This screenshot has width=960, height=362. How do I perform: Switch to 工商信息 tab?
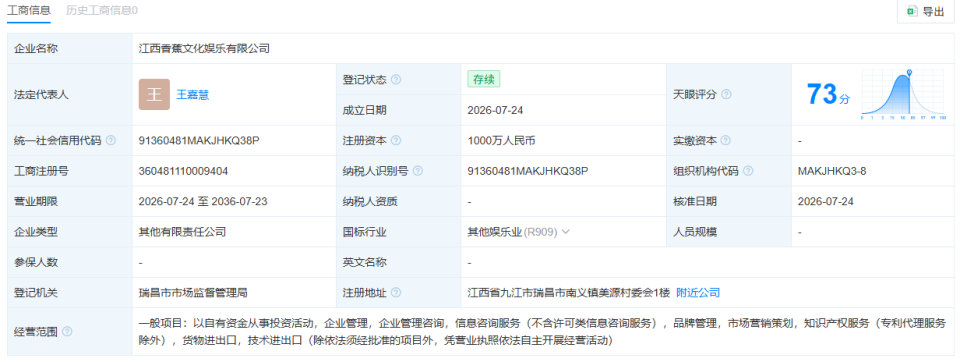(29, 10)
